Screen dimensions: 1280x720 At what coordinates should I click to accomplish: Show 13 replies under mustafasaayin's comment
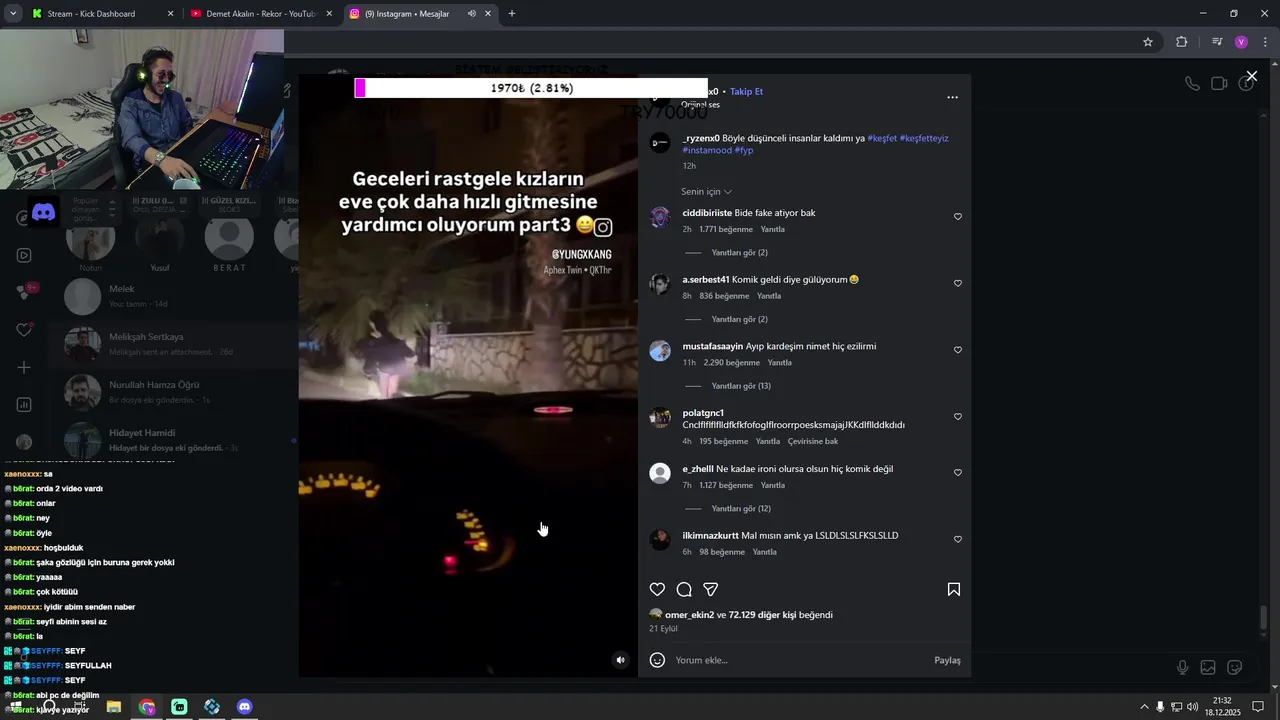[x=741, y=386]
